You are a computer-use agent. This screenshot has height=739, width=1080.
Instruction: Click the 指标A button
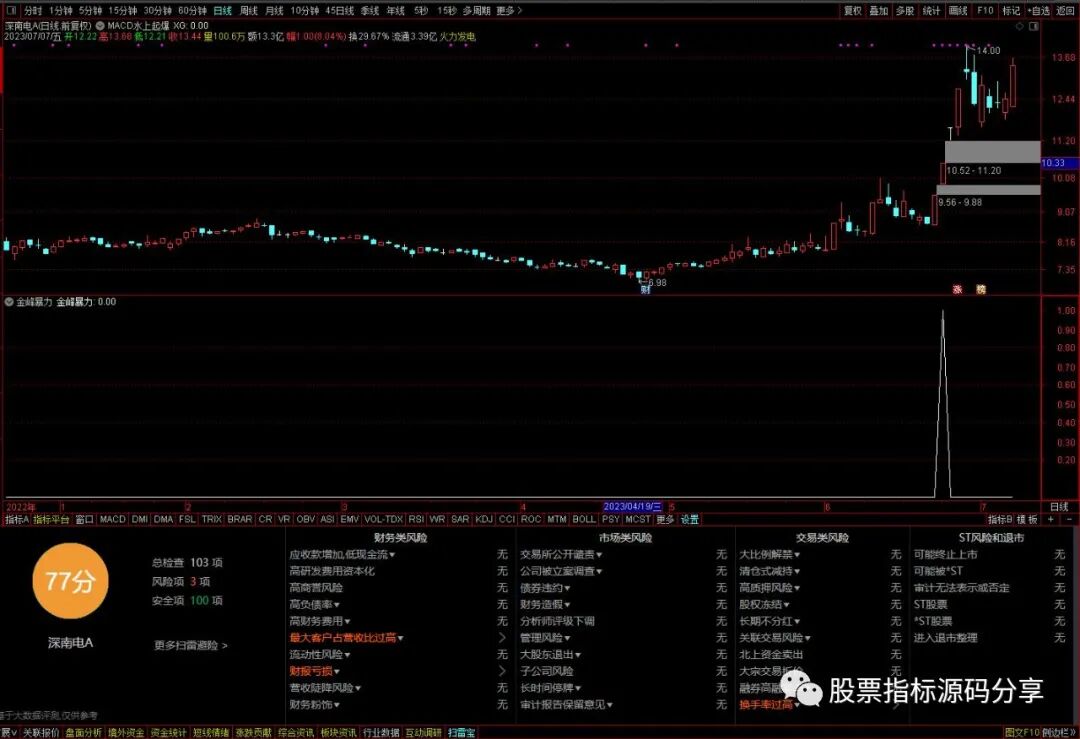(x=17, y=519)
